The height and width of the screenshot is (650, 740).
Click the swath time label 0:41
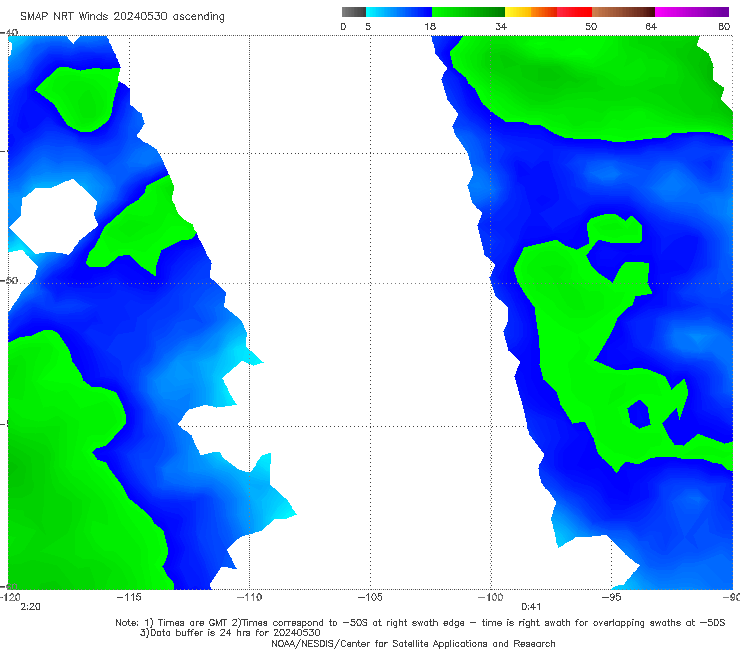click(531, 607)
